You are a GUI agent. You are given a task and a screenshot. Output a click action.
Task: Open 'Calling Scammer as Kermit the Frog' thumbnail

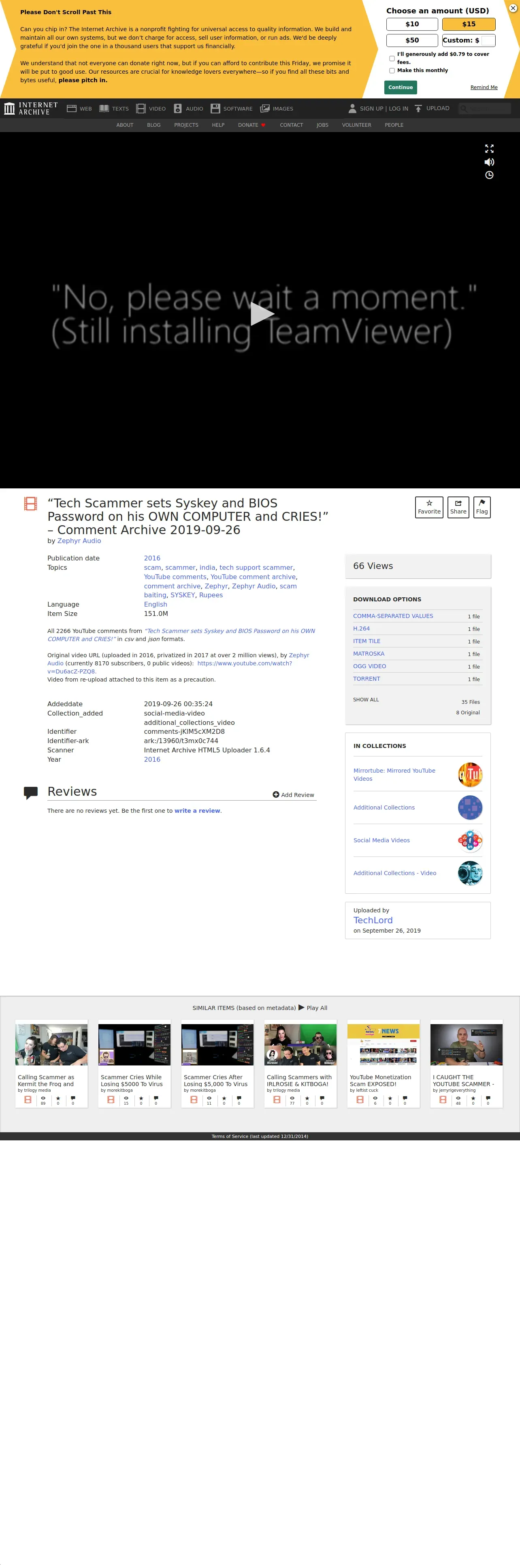(51, 1044)
